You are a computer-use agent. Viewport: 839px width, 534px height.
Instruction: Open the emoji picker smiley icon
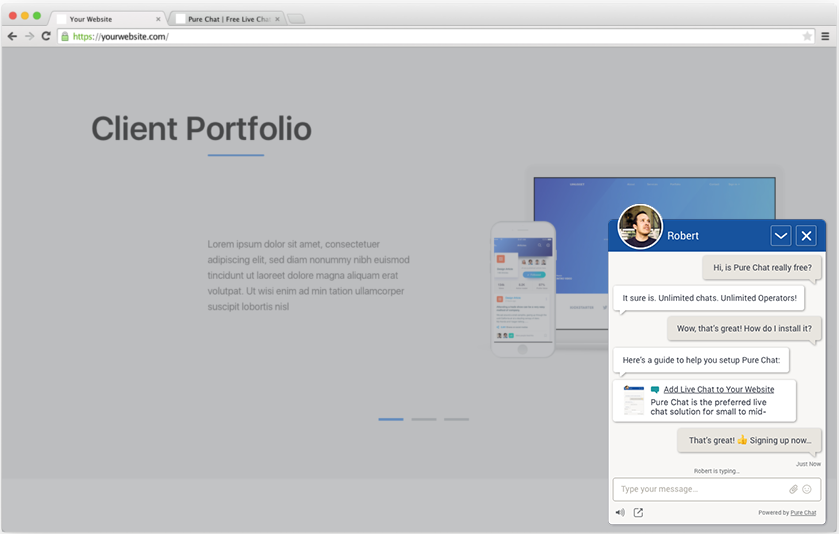[807, 489]
